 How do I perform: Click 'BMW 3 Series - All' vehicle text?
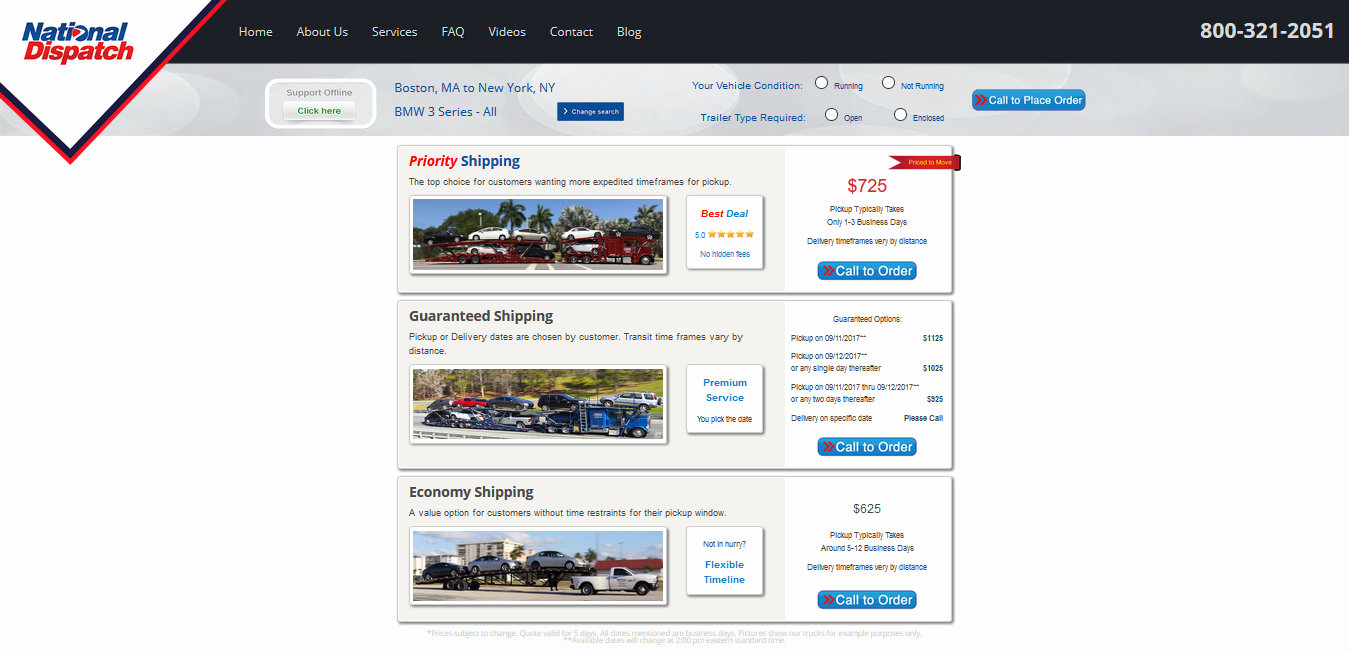tap(445, 112)
